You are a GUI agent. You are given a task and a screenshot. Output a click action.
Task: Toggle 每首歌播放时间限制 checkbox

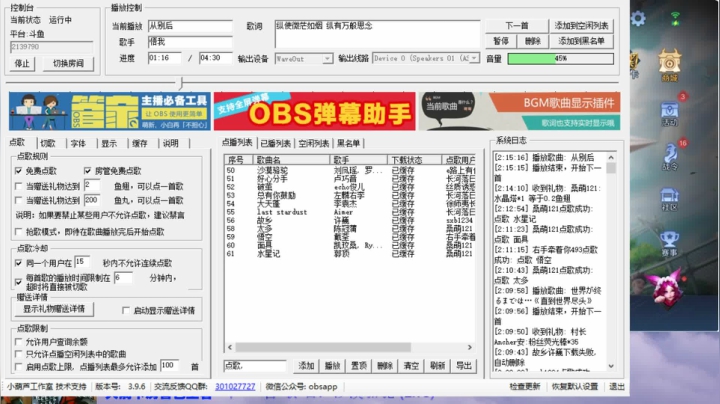coord(18,281)
